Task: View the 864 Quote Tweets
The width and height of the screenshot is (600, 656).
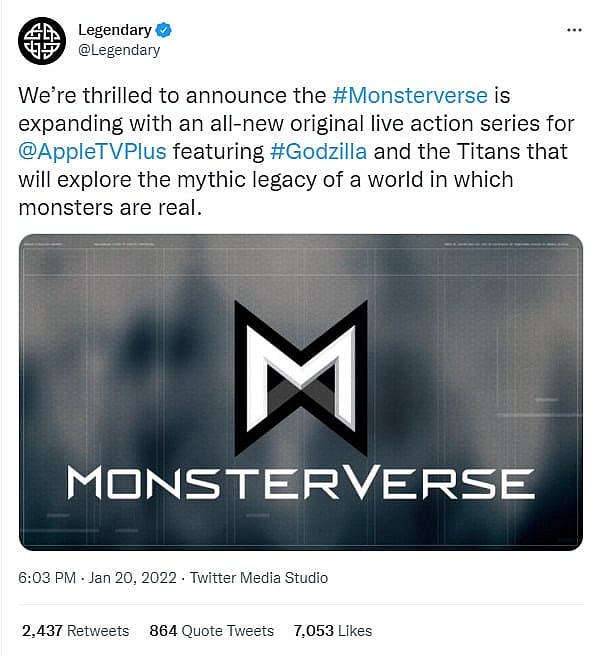Action: pos(211,630)
